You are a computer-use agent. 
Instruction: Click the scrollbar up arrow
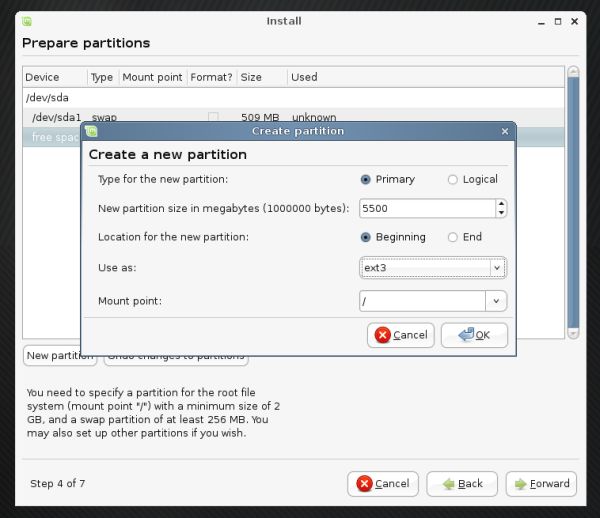[573, 72]
